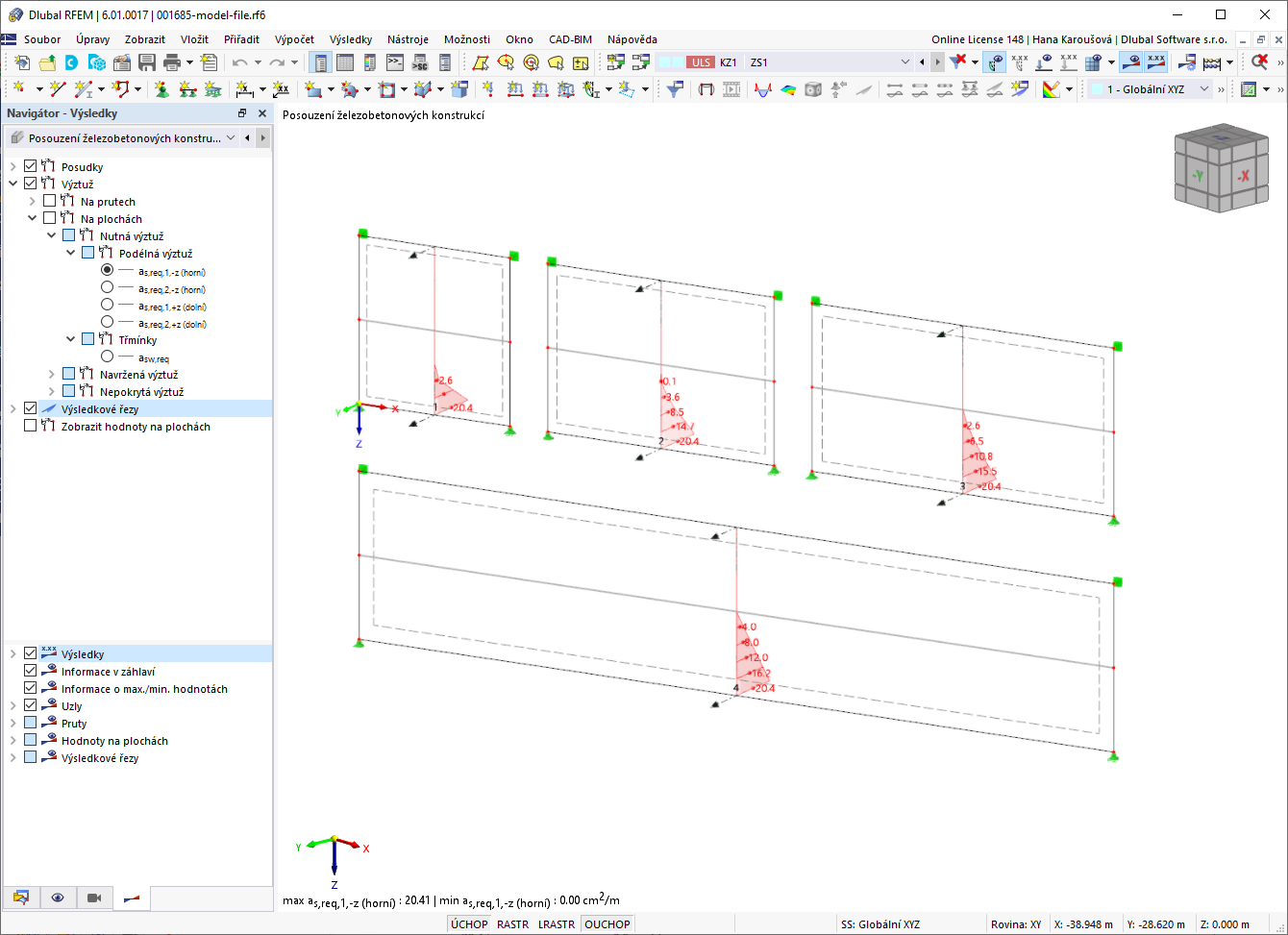Click the magnifier with red X icon
The width and height of the screenshot is (1288, 935).
point(1259,62)
